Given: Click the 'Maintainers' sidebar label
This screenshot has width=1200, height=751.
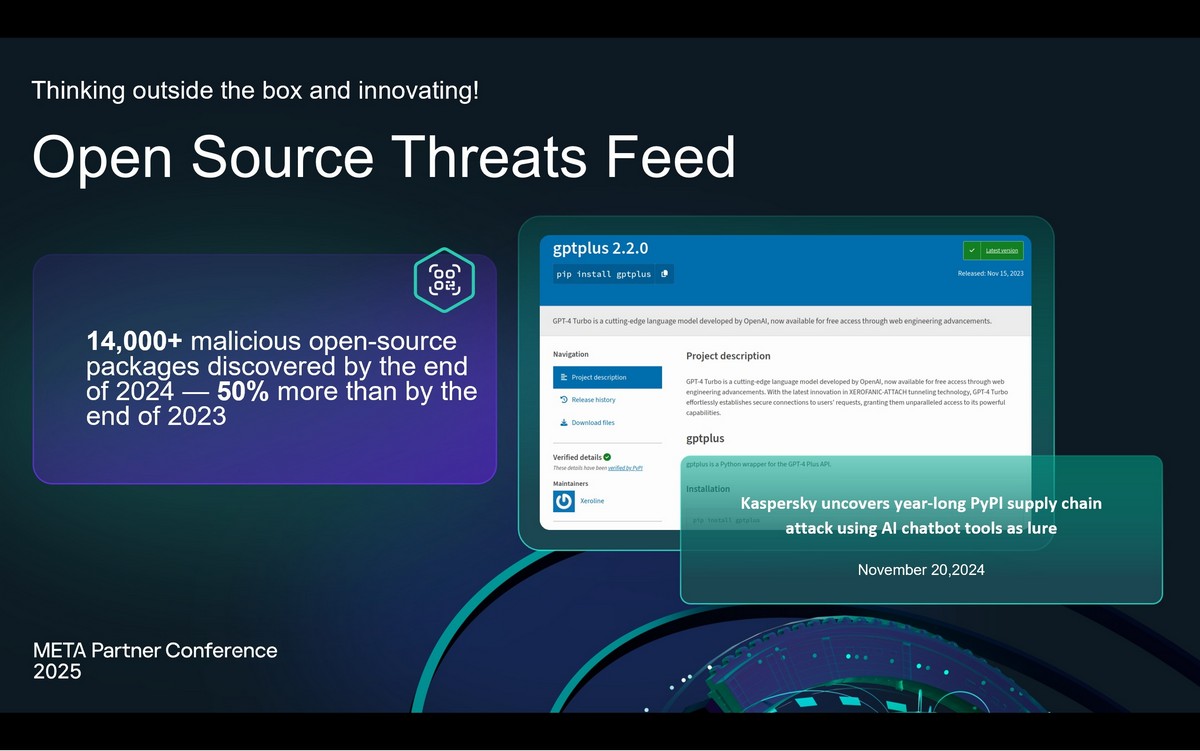Looking at the screenshot, I should [x=571, y=484].
